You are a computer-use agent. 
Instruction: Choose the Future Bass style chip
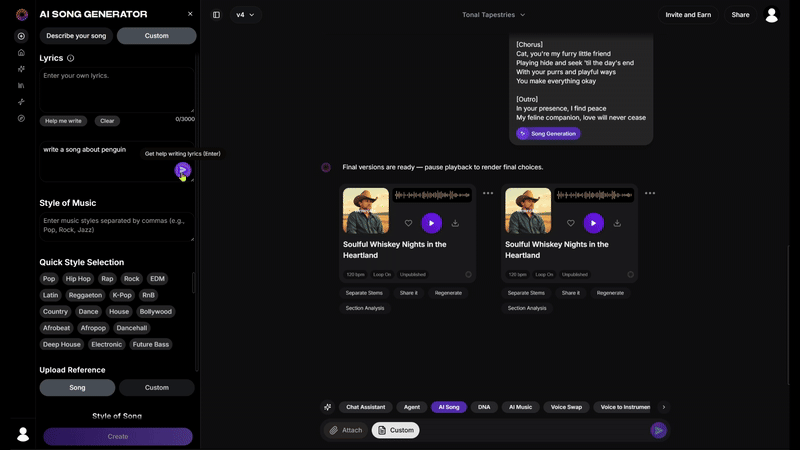tap(151, 344)
